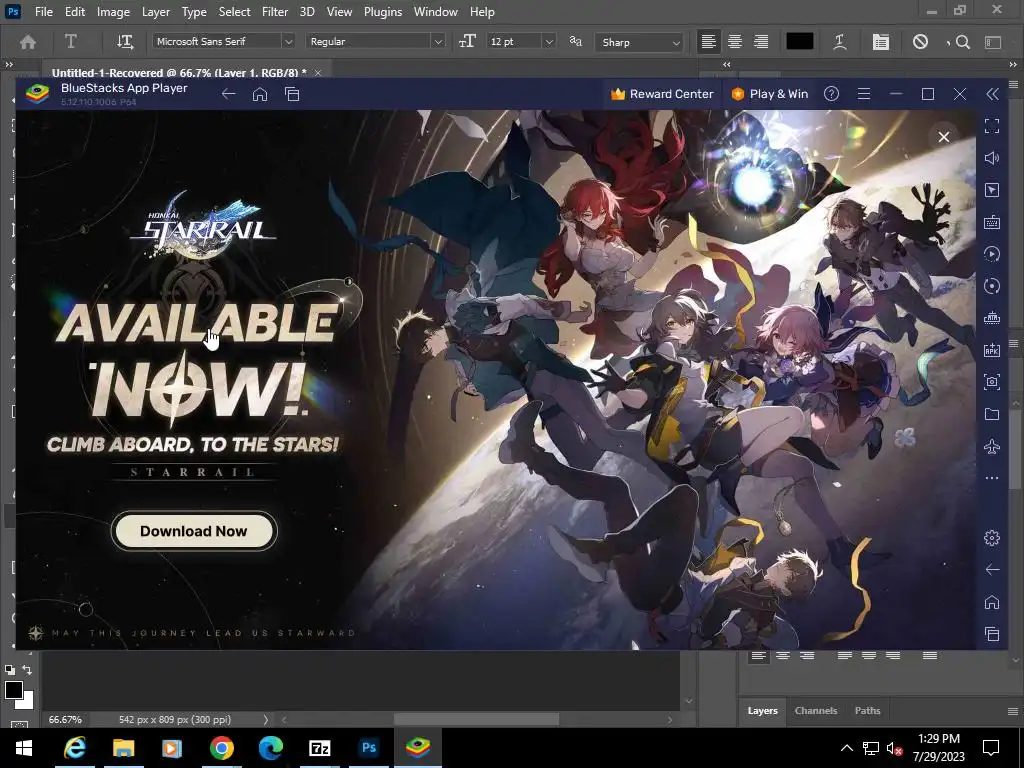Toggle text orientation in options bar
Image resolution: width=1024 pixels, height=768 pixels.
(125, 42)
